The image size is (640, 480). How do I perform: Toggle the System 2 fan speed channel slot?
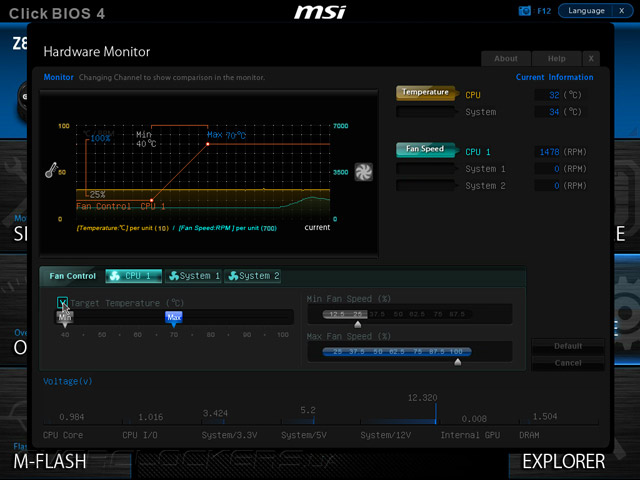pyautogui.click(x=425, y=186)
